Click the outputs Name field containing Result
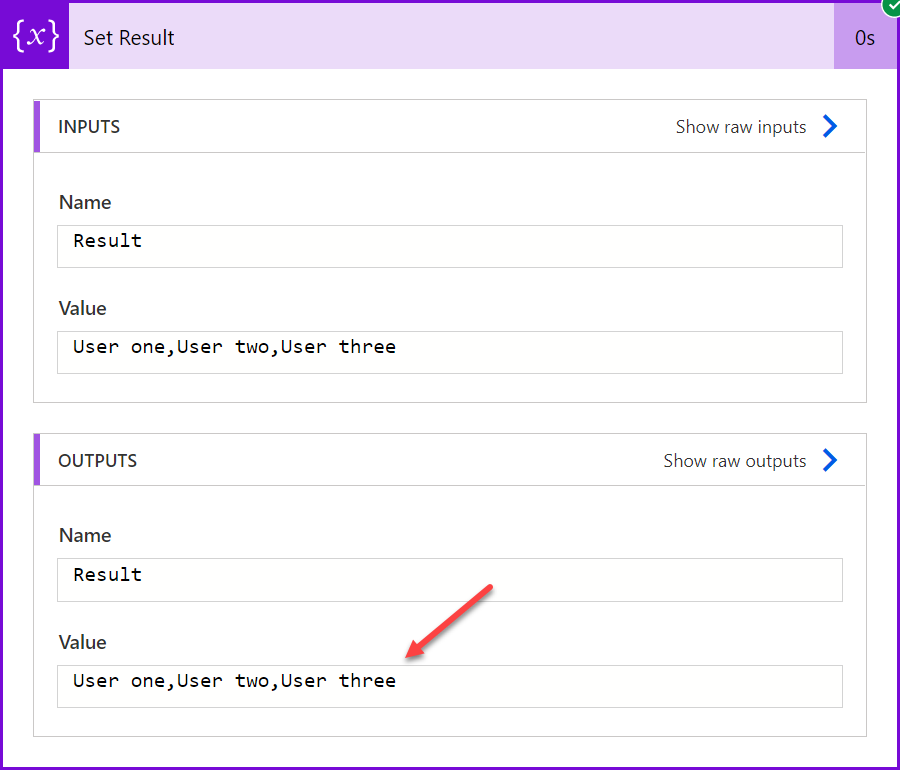900x770 pixels. point(450,580)
